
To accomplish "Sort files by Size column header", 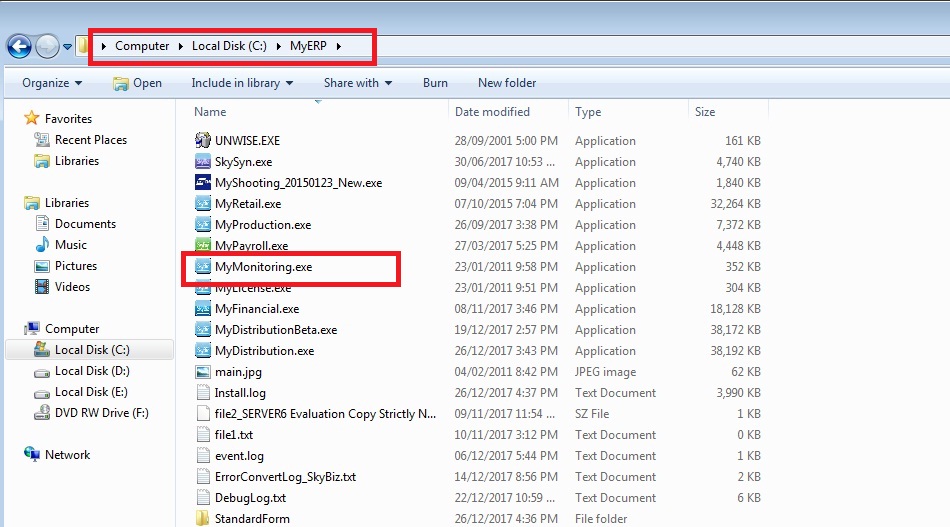I will click(x=705, y=112).
